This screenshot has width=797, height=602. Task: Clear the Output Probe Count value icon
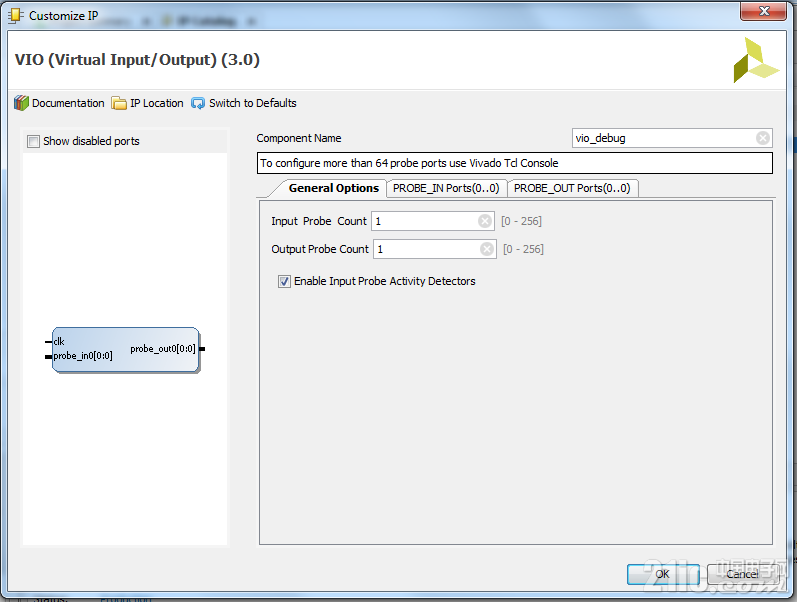(487, 249)
